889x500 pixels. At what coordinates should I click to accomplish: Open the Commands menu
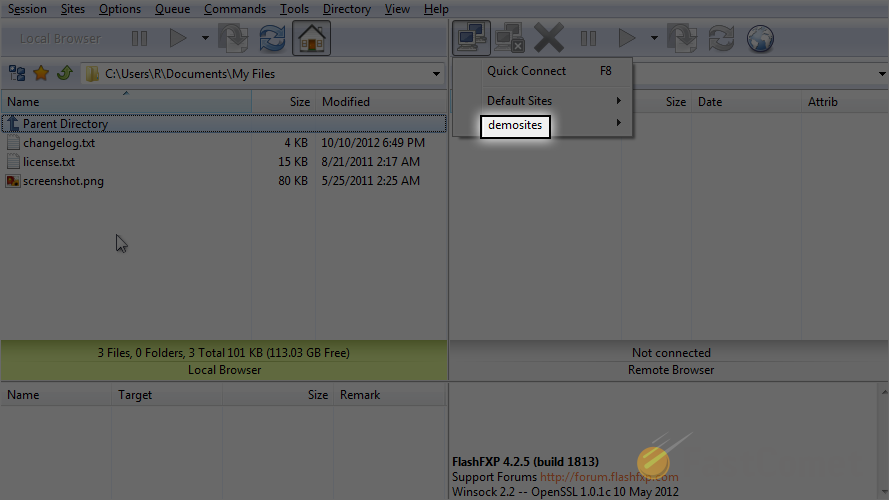tap(235, 9)
